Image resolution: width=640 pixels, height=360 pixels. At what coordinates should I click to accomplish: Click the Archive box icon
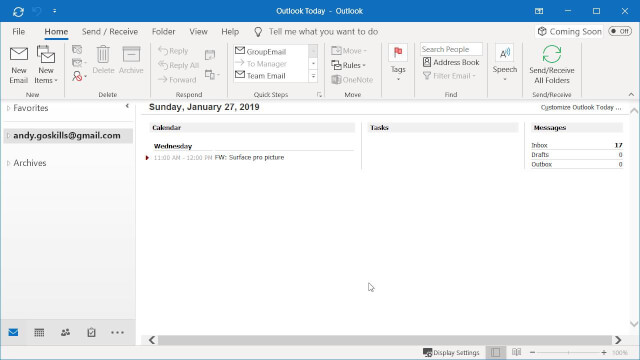(131, 60)
